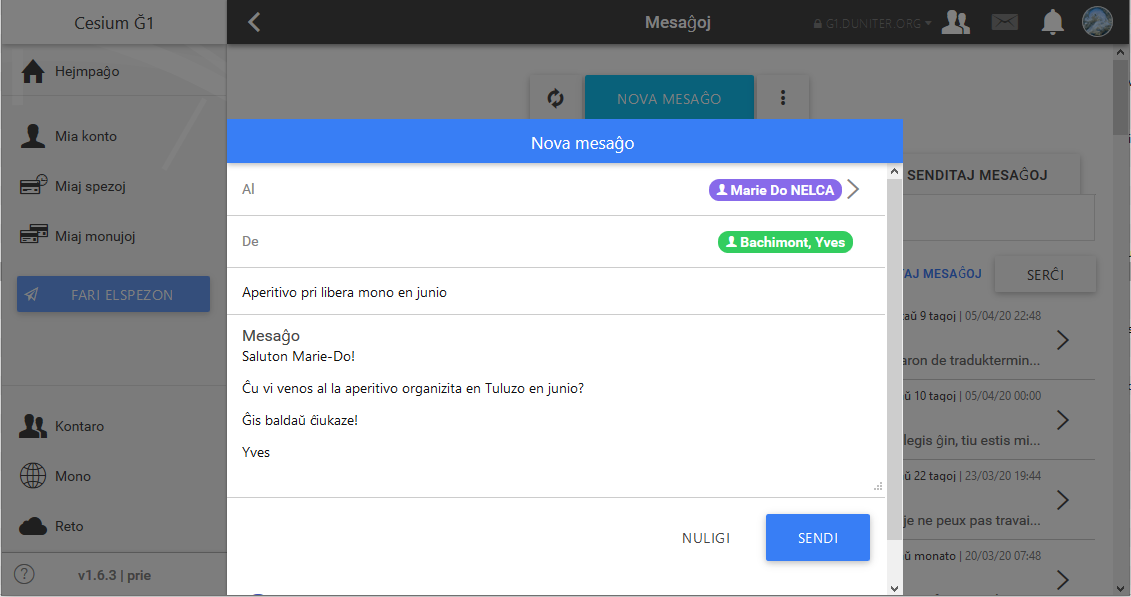Open message dated 23/03/20 19:44
The height and width of the screenshot is (597, 1131).
point(998,500)
